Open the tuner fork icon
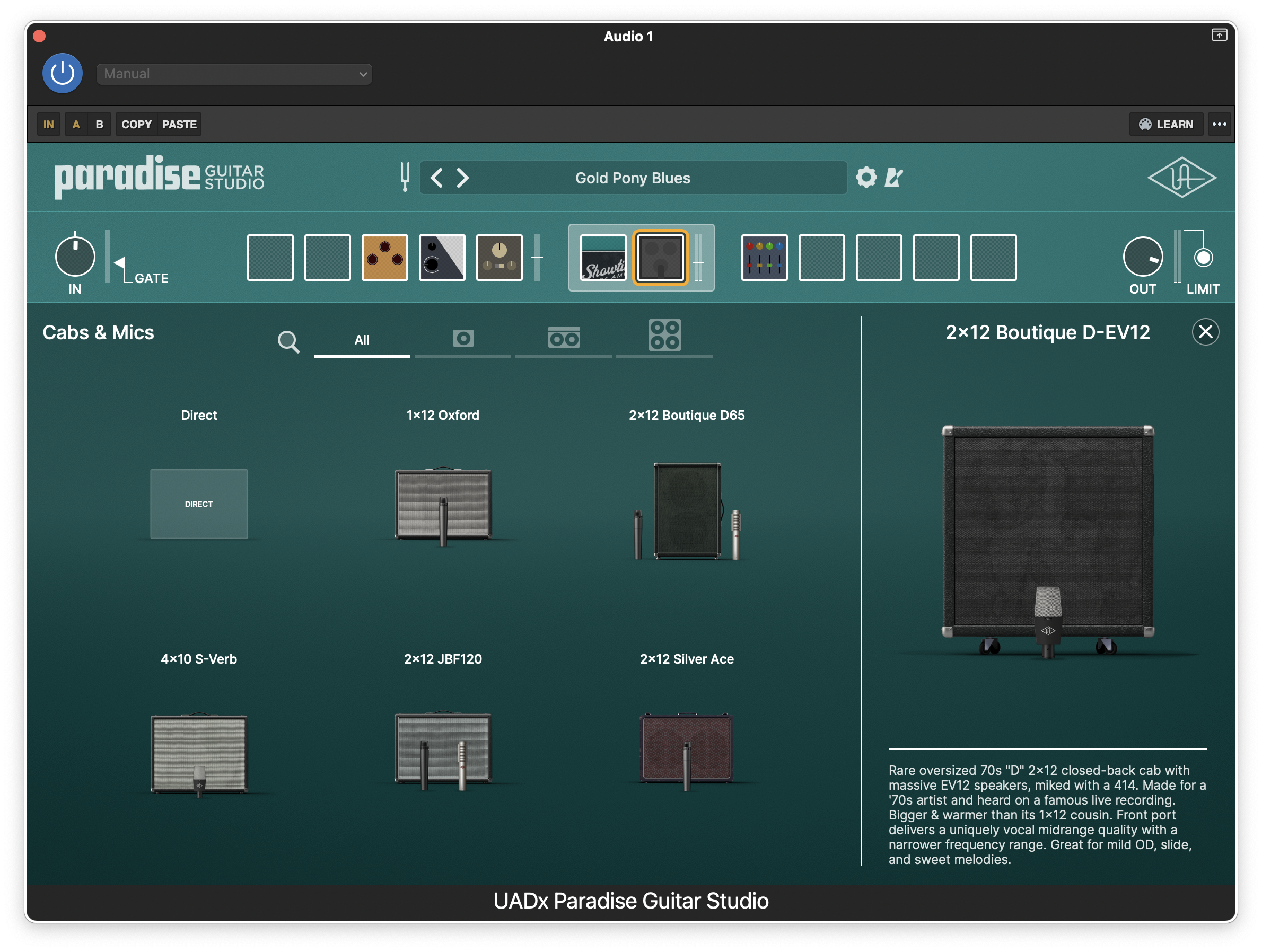1262x952 pixels. (405, 177)
